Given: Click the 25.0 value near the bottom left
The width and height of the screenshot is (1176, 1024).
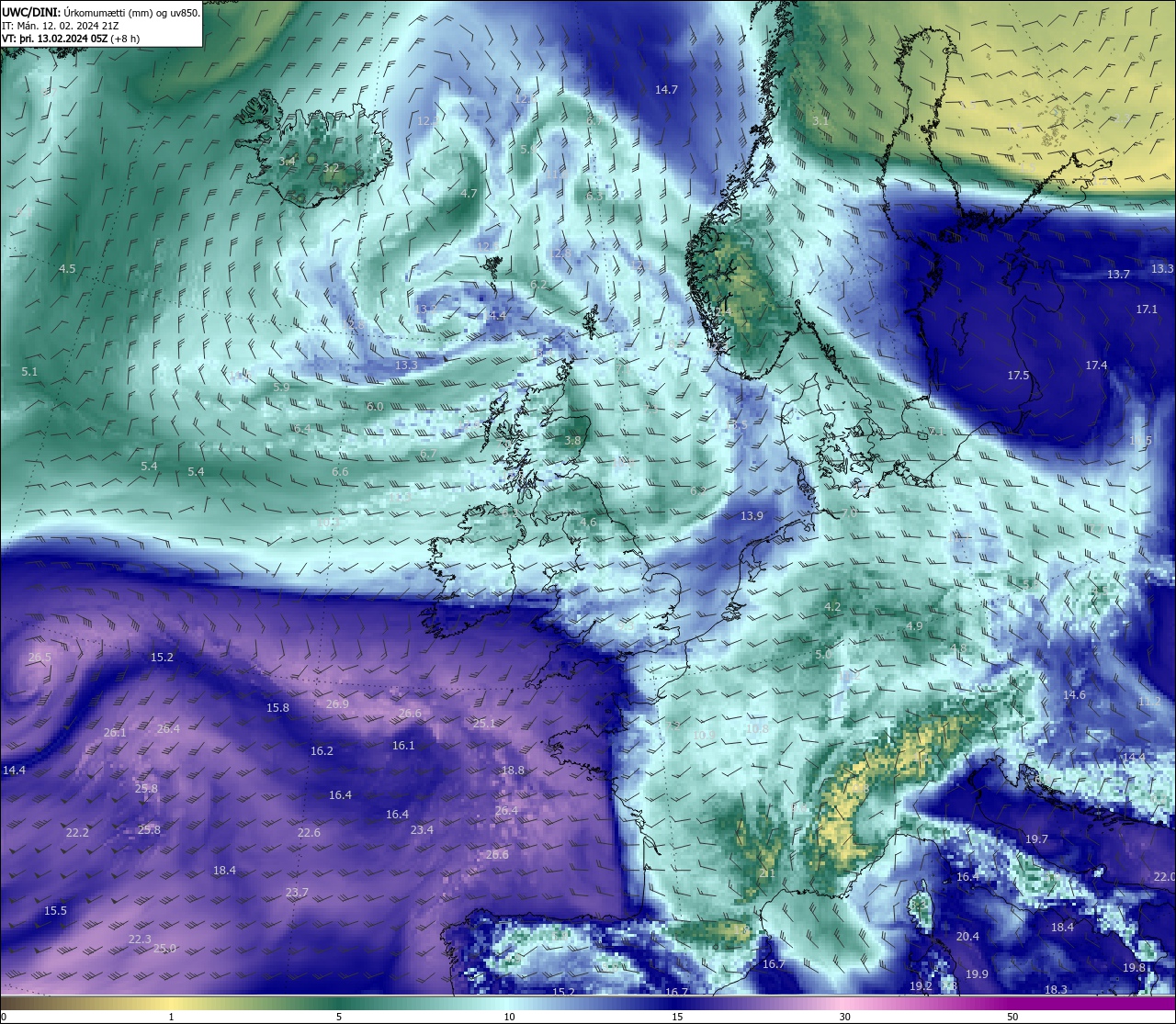Looking at the screenshot, I should pyautogui.click(x=164, y=949).
